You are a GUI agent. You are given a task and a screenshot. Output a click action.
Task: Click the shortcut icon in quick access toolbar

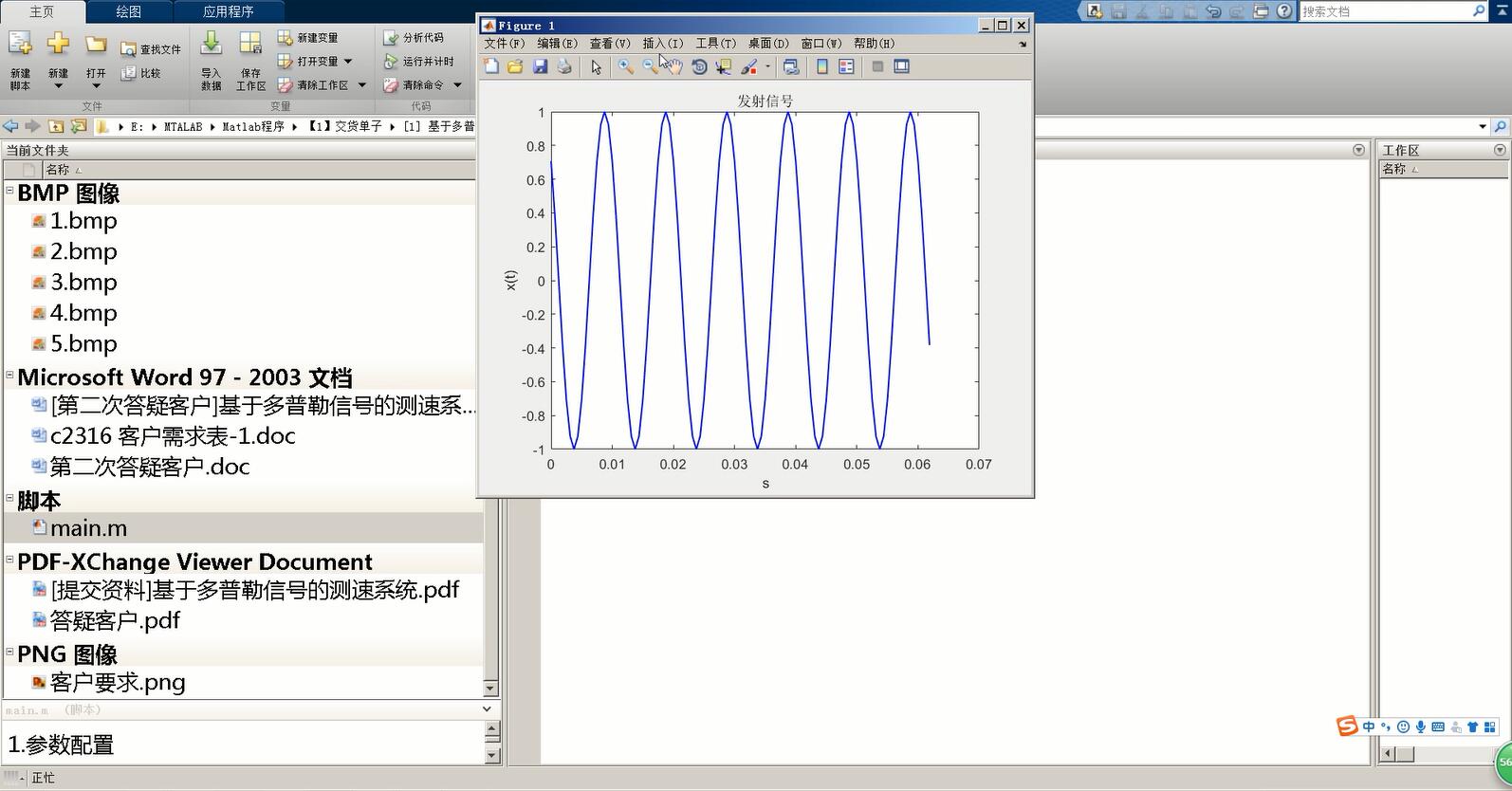pos(1095,11)
